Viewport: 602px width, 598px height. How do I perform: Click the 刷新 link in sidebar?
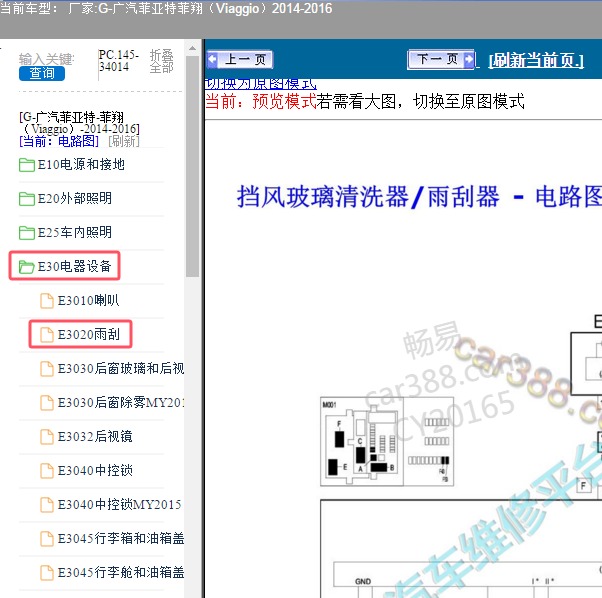coord(124,141)
